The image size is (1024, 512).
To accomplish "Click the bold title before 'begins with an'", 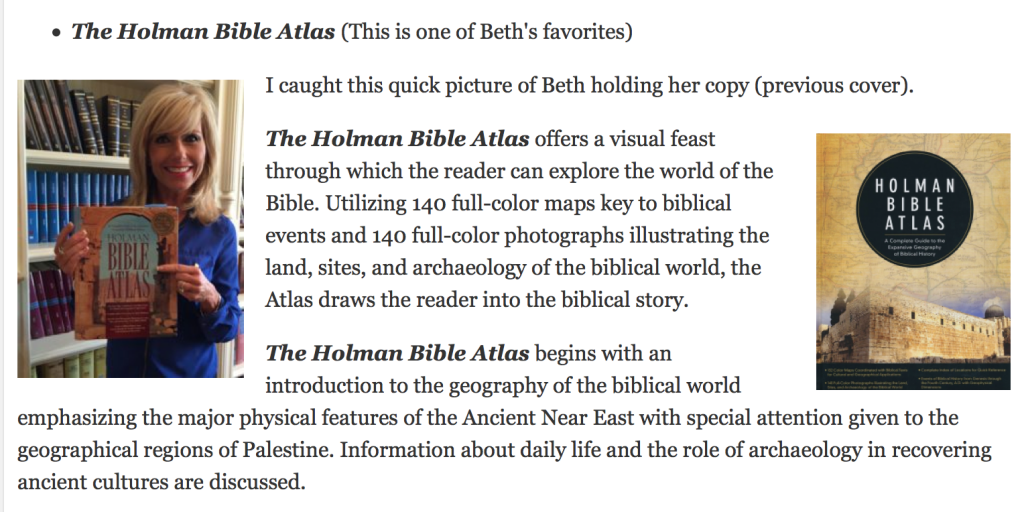I will (397, 353).
